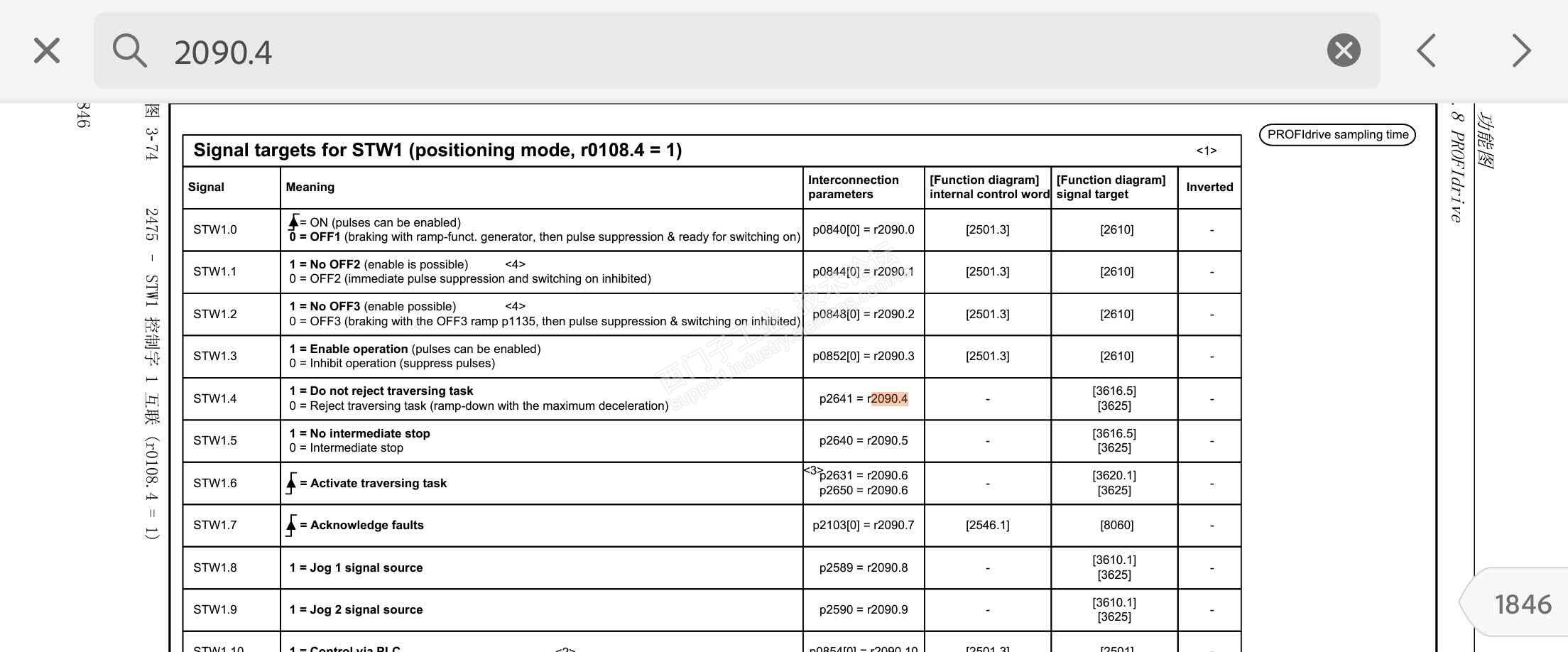Click the highlighted r2090.4 search match

pos(889,398)
